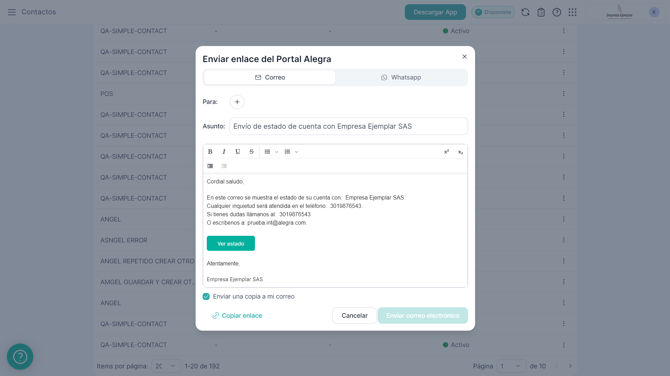Open the items por página dropdown
This screenshot has width=670, height=376.
click(166, 366)
